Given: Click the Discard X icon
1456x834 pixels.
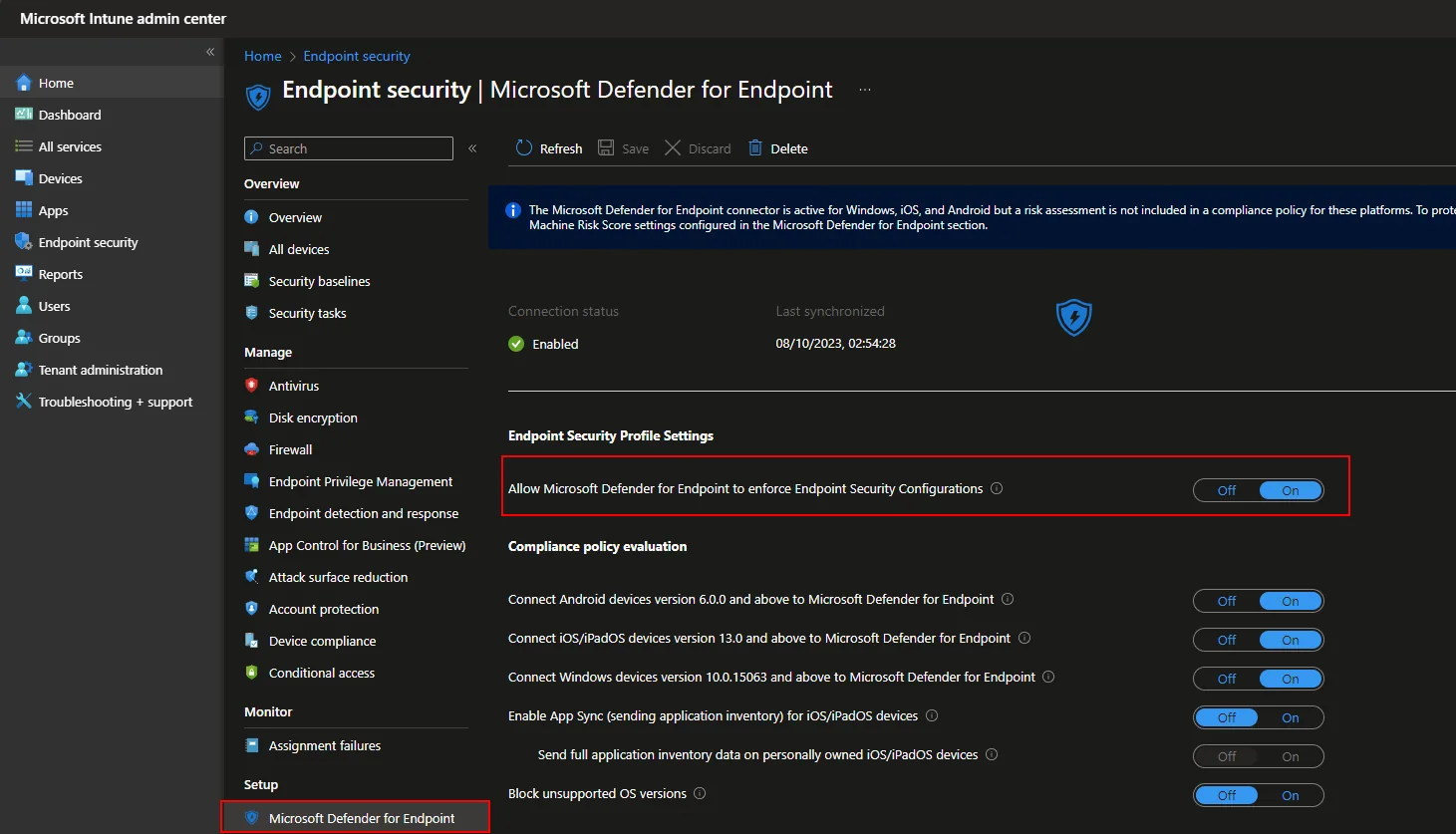Looking at the screenshot, I should tap(673, 148).
